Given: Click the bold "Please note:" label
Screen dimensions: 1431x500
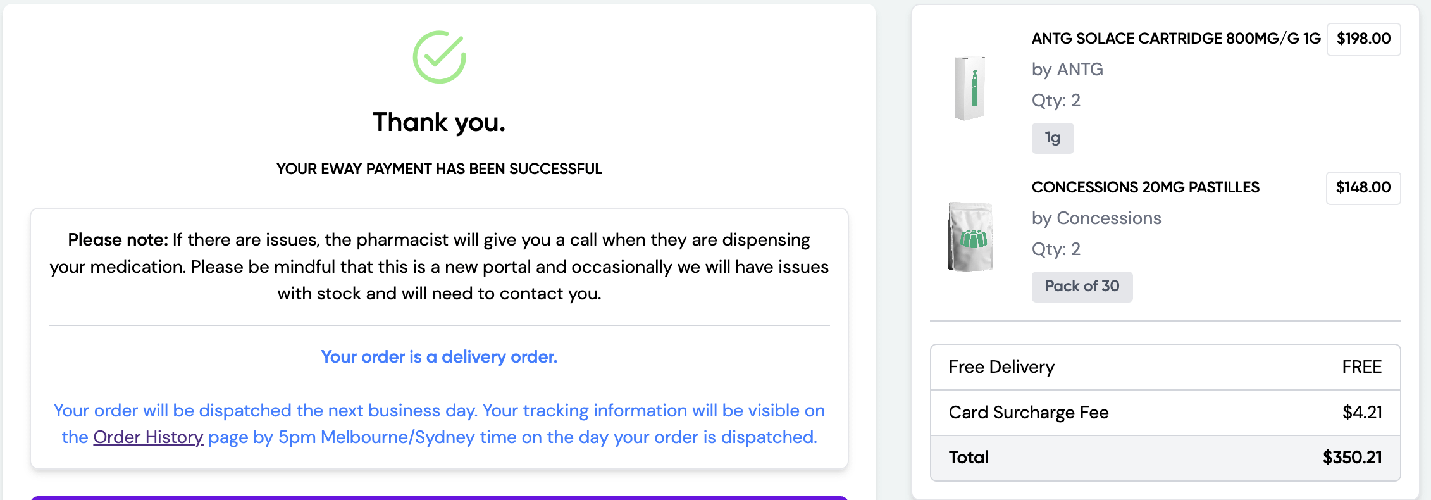Looking at the screenshot, I should [118, 240].
